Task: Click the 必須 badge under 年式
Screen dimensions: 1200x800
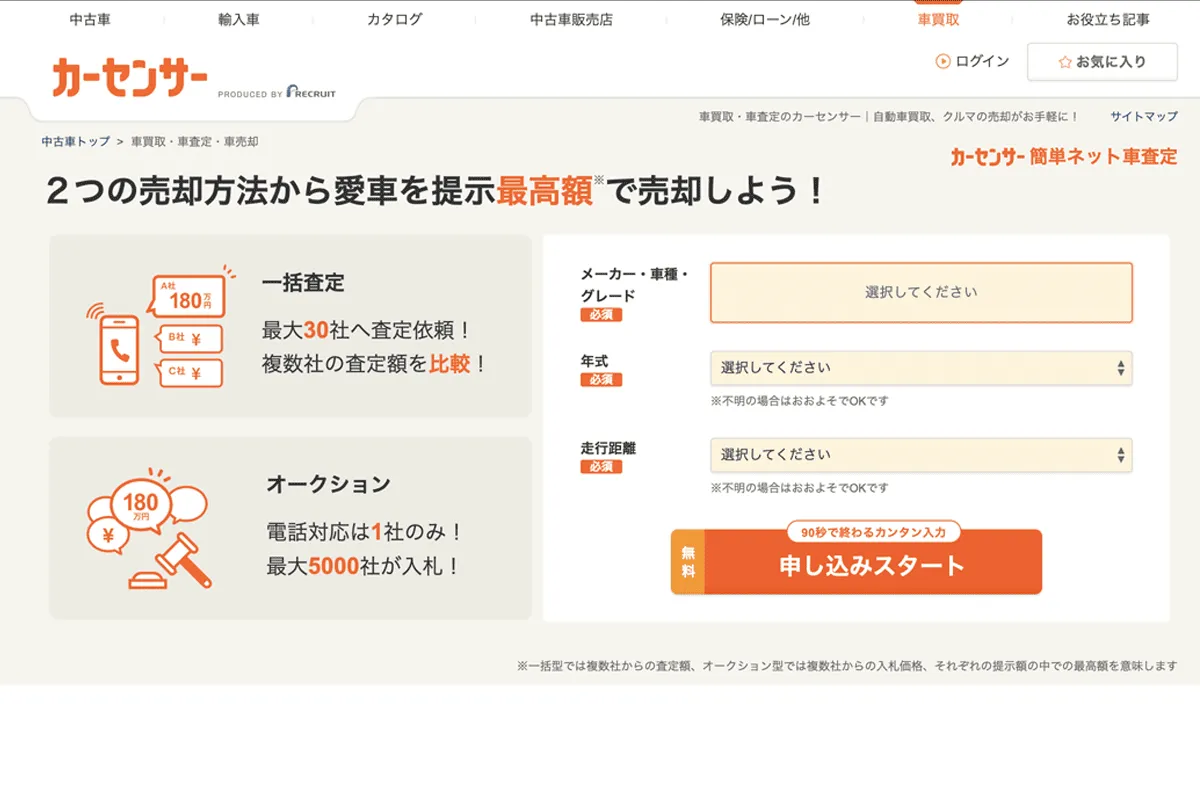Action: pyautogui.click(x=601, y=380)
